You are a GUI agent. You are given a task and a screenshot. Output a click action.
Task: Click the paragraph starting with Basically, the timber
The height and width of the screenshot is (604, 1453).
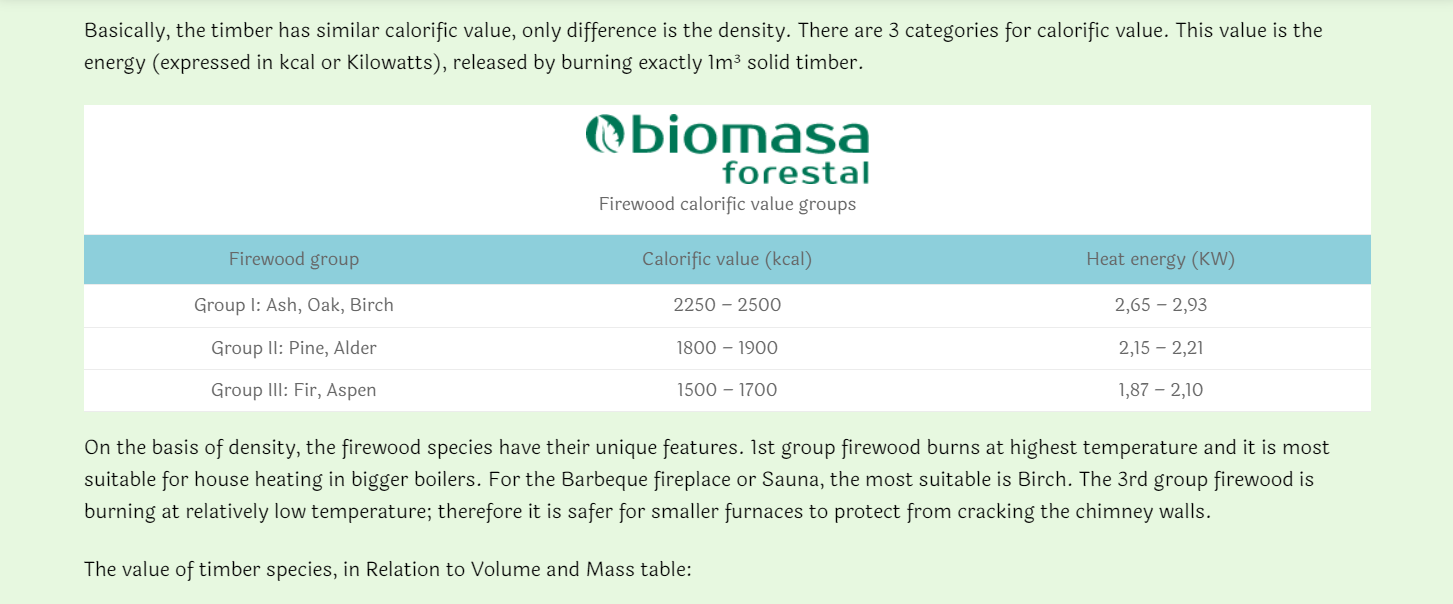click(x=704, y=46)
